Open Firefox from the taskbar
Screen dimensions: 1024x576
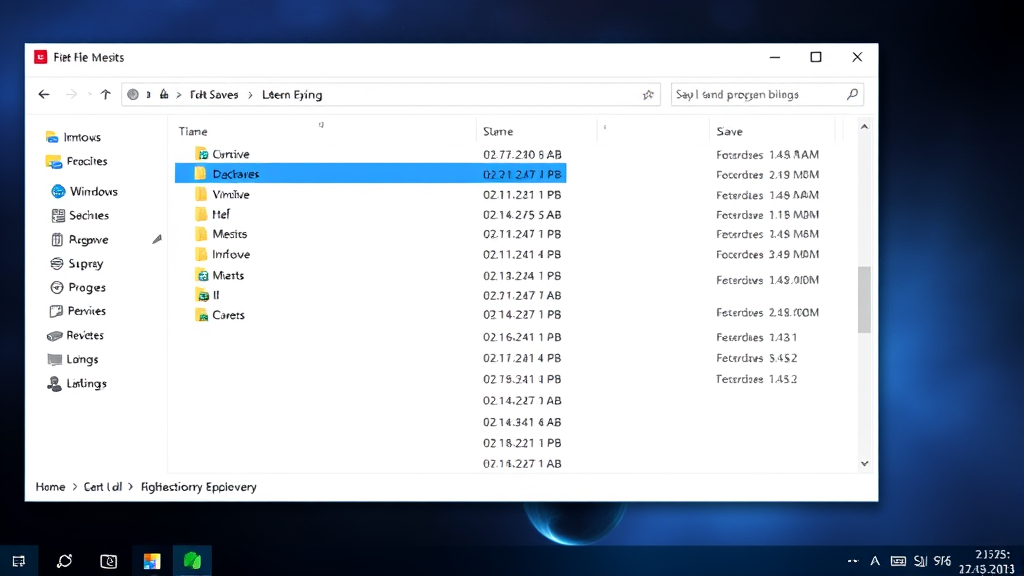152,560
